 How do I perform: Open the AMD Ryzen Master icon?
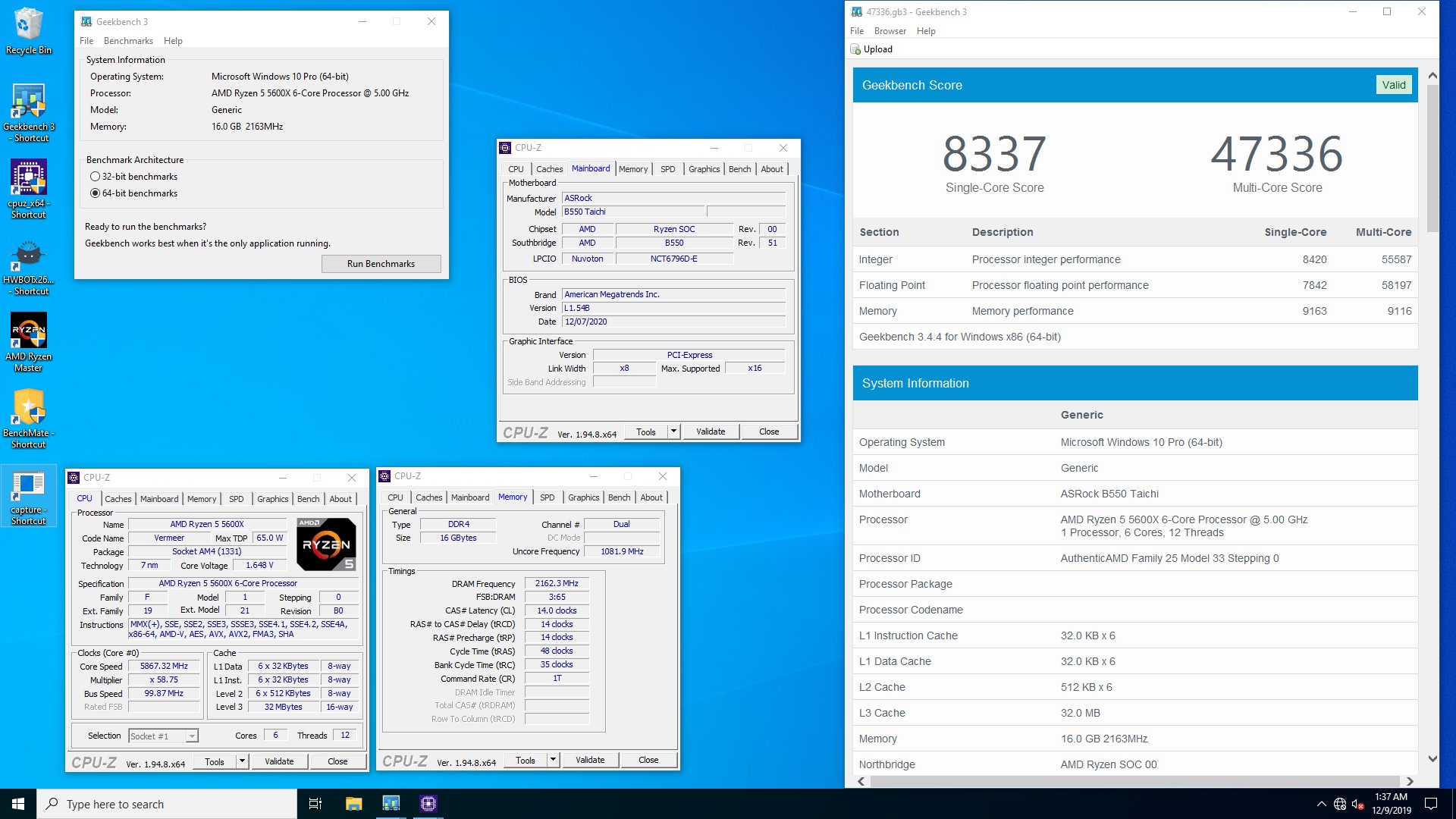click(x=29, y=342)
